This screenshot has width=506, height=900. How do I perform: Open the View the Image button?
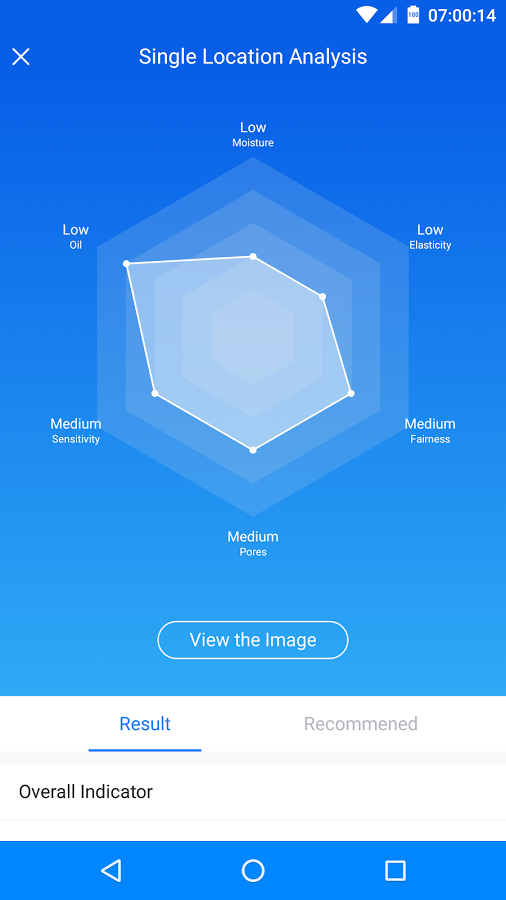click(253, 640)
